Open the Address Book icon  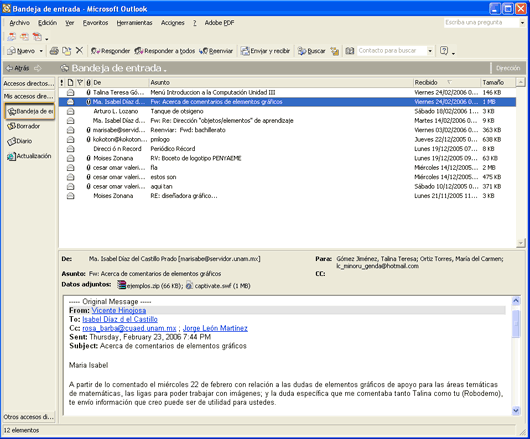pos(350,51)
